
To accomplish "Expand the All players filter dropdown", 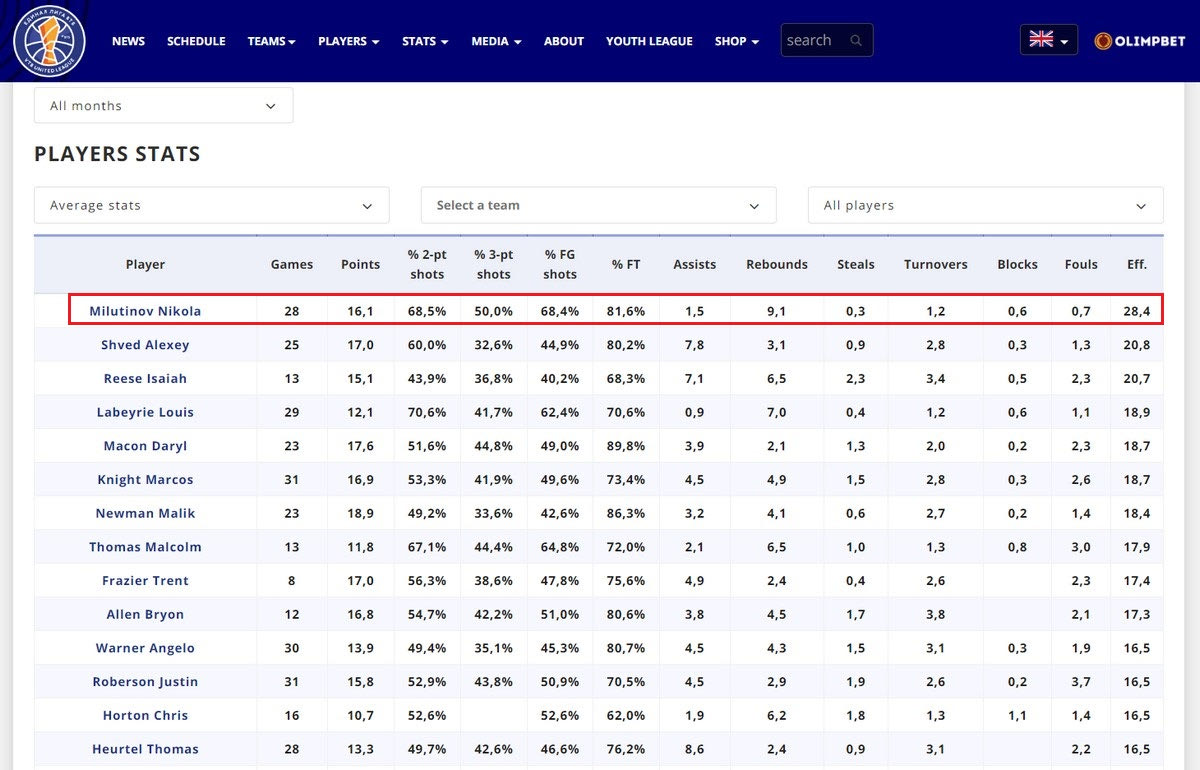I will tap(985, 205).
